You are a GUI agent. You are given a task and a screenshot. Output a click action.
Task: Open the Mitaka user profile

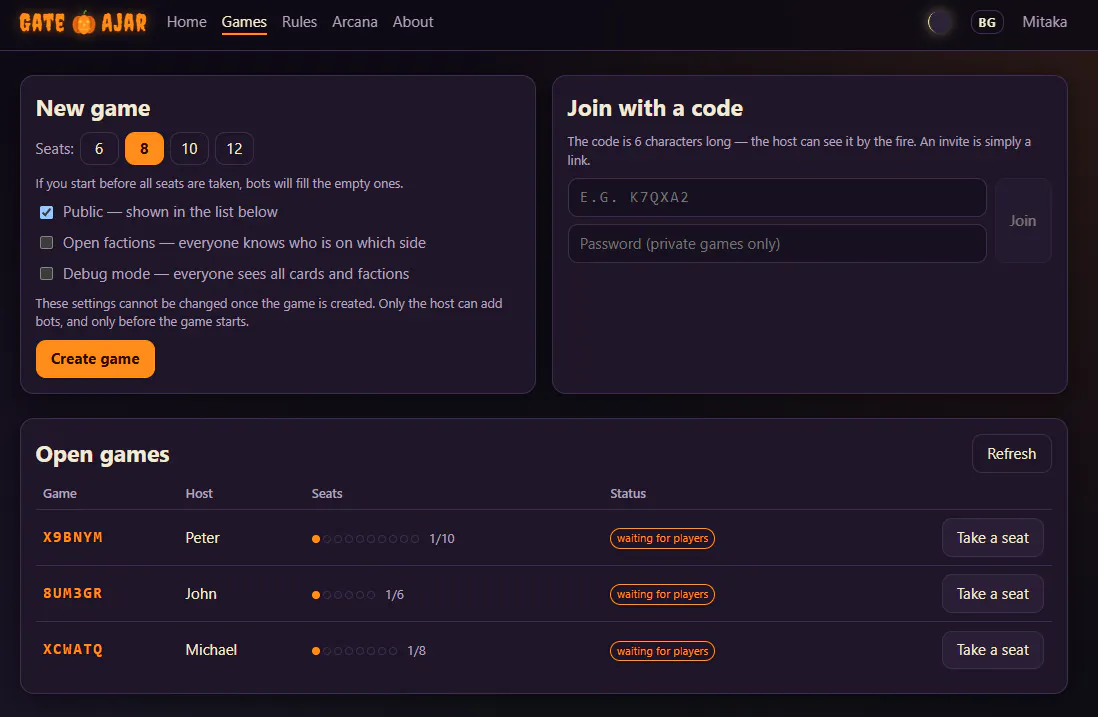pyautogui.click(x=1044, y=22)
